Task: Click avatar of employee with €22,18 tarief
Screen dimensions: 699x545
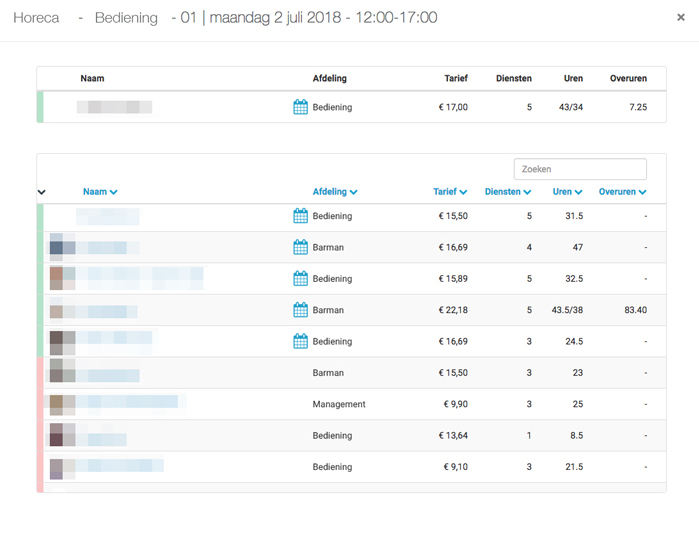Action: tap(57, 311)
